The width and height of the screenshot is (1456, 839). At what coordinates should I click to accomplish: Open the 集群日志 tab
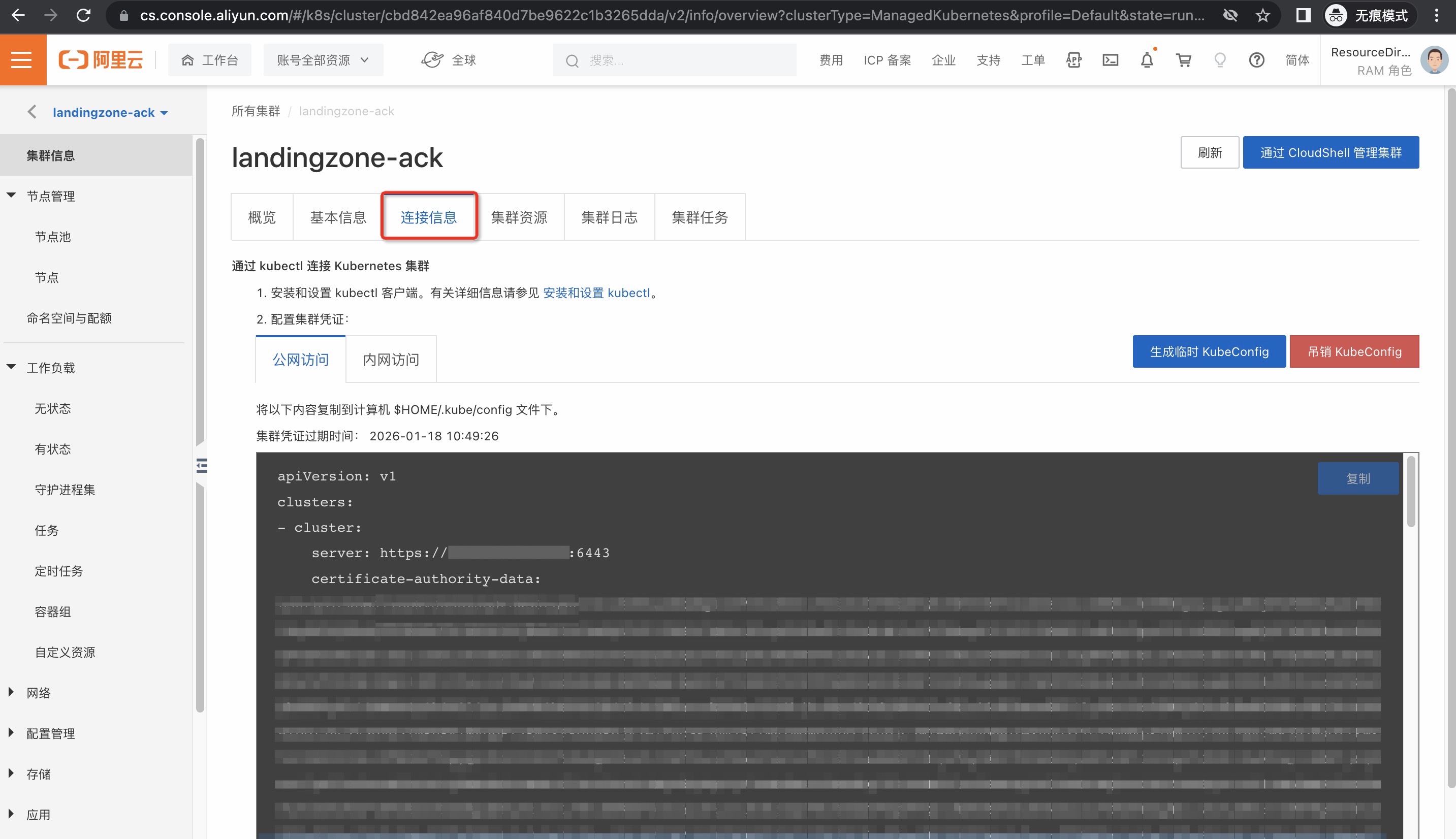pos(610,217)
